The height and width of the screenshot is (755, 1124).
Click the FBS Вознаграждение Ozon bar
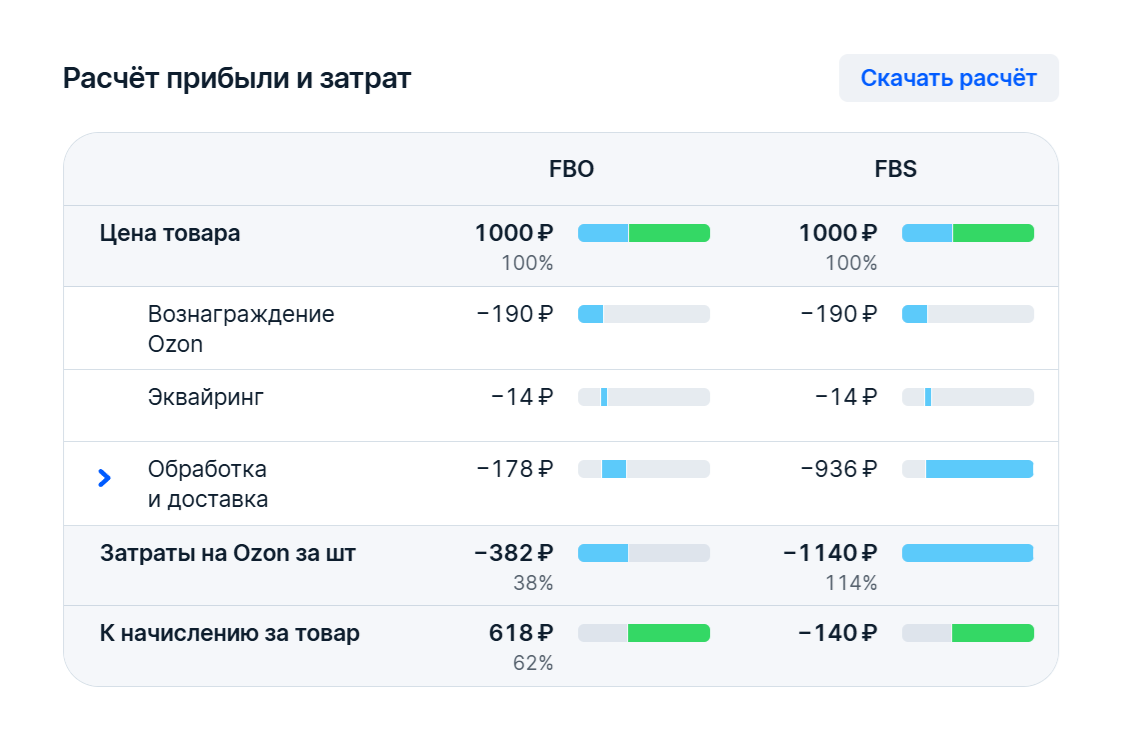coord(968,314)
